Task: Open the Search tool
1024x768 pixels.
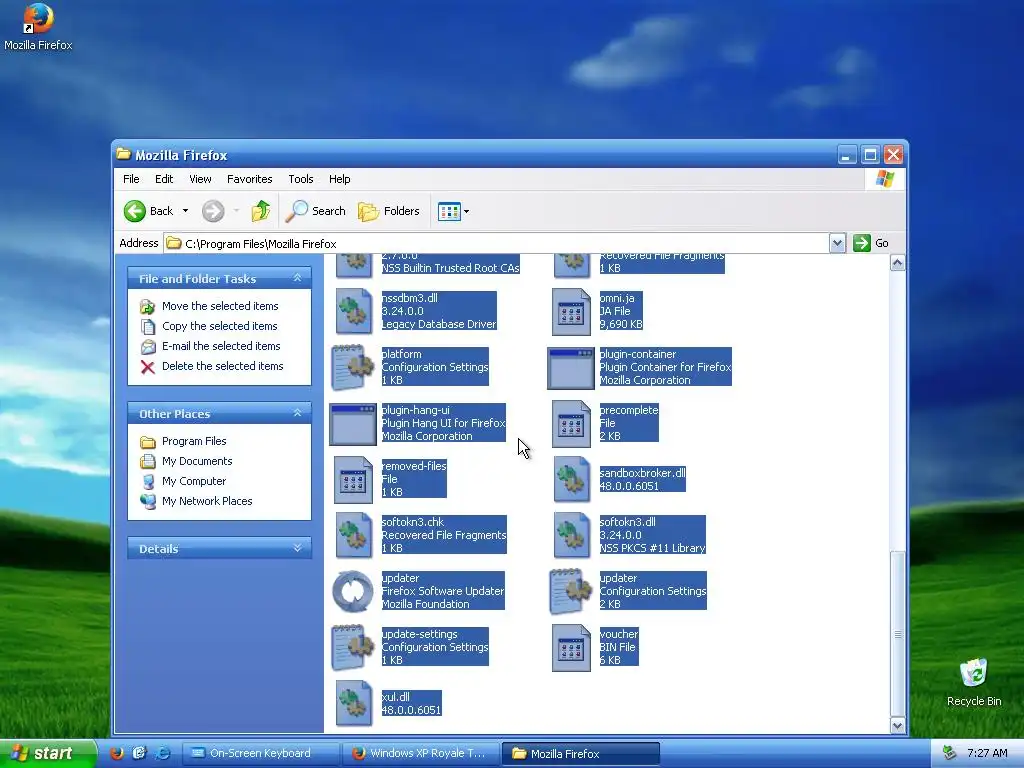Action: 317,211
